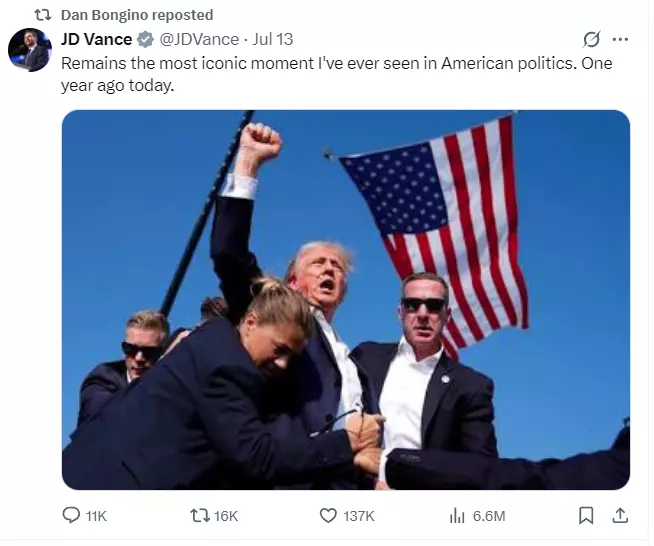Screen dimensions: 654x546
Task: Click the small repost icon above the author
Action: pos(43,15)
